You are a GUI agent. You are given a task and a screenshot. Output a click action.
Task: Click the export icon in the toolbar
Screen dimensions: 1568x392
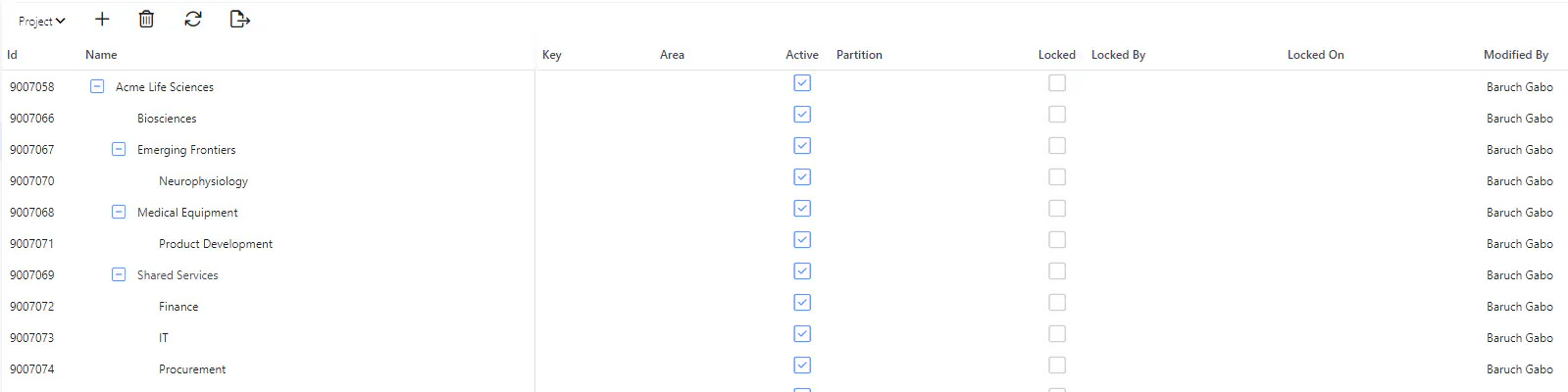(240, 20)
